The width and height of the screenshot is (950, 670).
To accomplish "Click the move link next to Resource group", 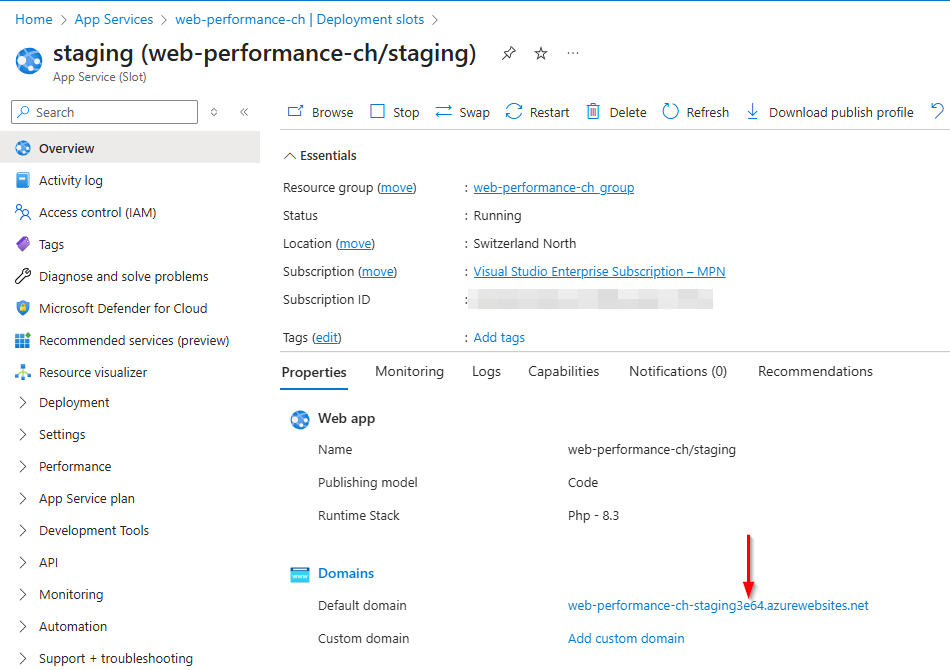I will [397, 188].
